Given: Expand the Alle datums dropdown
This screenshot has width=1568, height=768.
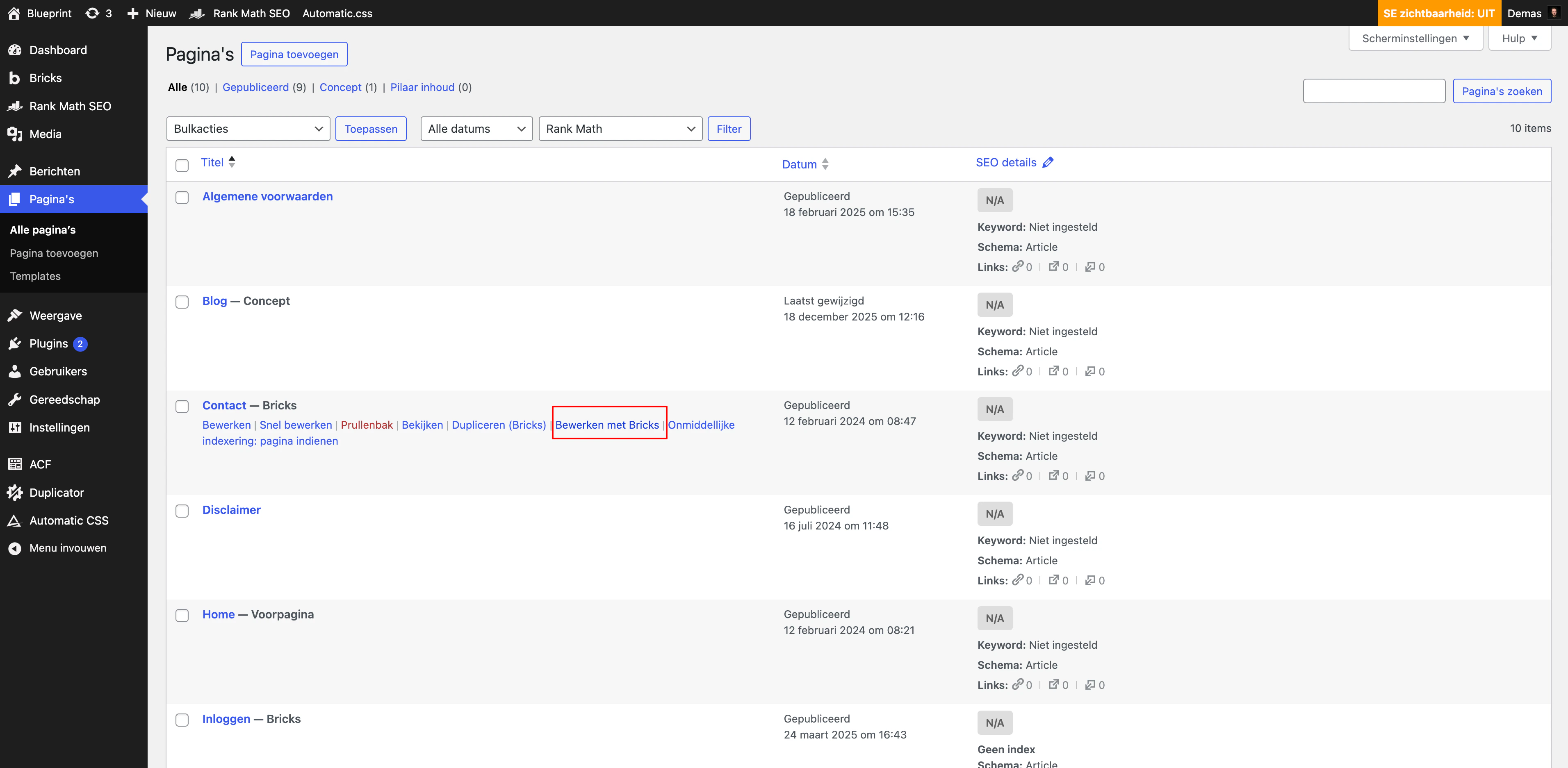Looking at the screenshot, I should (476, 128).
